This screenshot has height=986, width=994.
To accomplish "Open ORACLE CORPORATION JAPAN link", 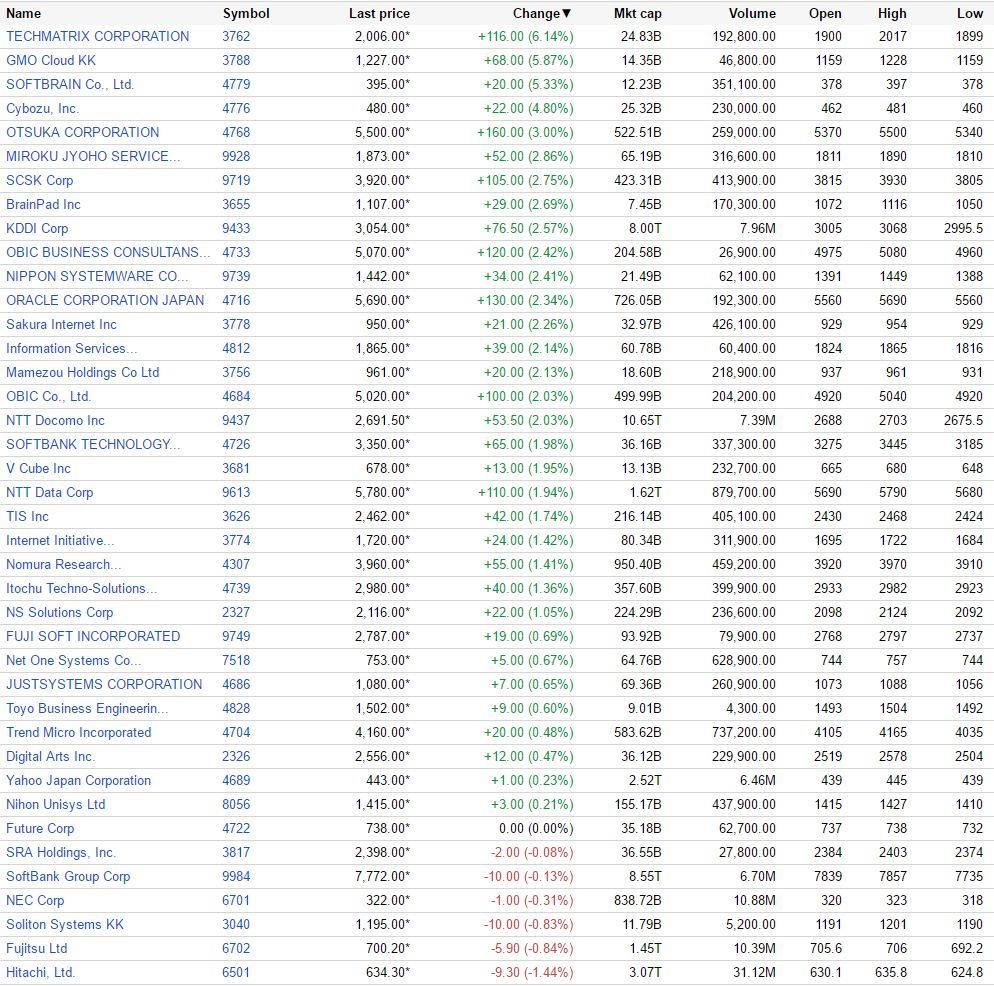I will (105, 301).
